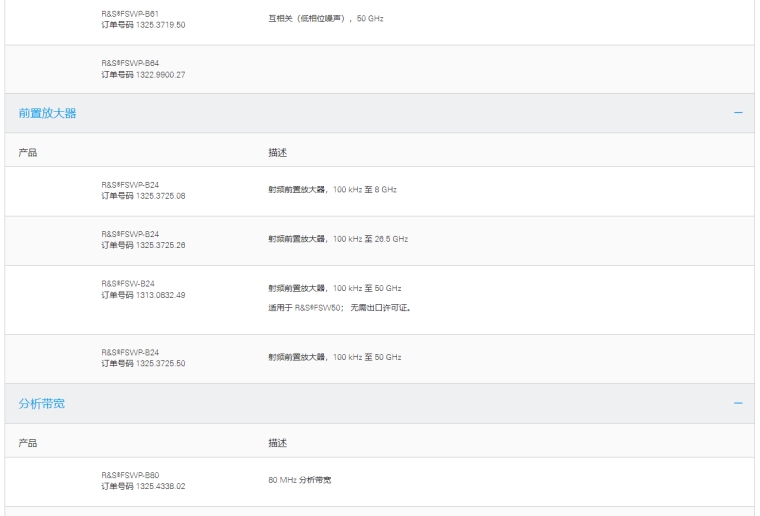The width and height of the screenshot is (760, 516).
Task: Click 描述 column header in 前置放大器 table
Action: point(277,153)
